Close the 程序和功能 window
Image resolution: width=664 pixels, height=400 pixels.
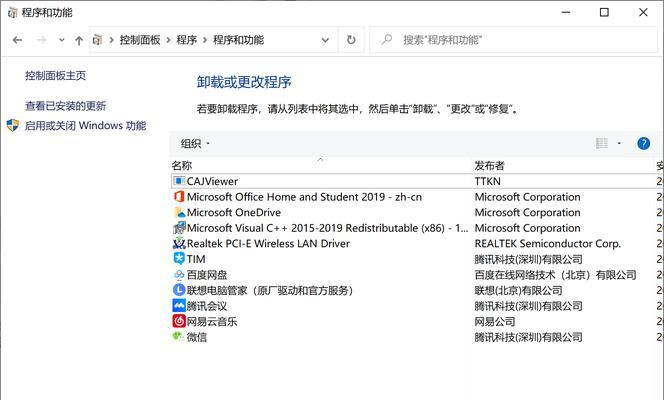coord(643,12)
